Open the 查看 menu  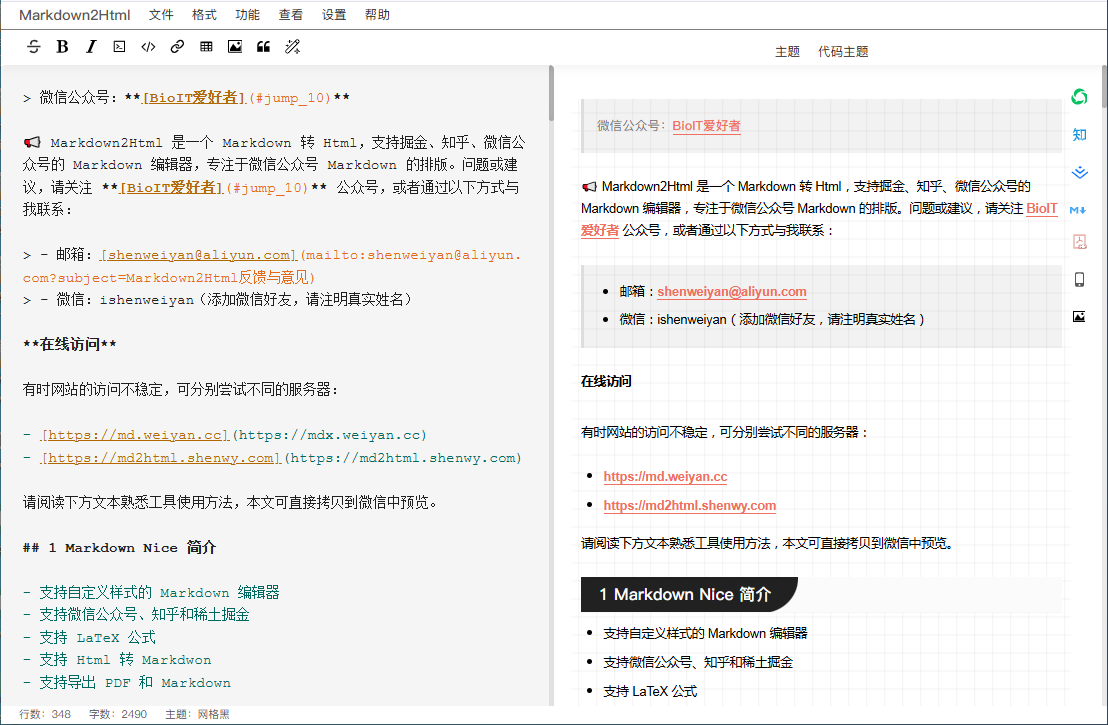pos(290,15)
